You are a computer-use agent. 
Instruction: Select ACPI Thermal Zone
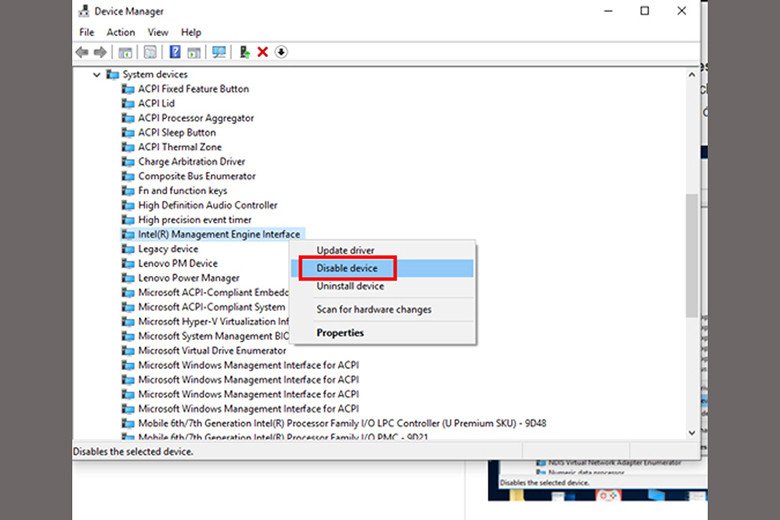180,147
